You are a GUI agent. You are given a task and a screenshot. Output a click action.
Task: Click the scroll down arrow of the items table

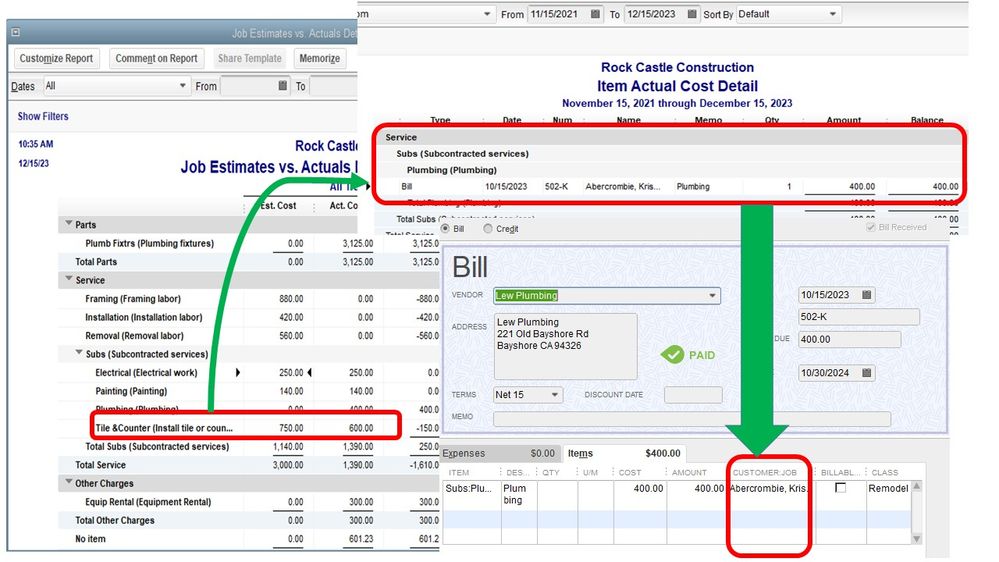click(917, 539)
